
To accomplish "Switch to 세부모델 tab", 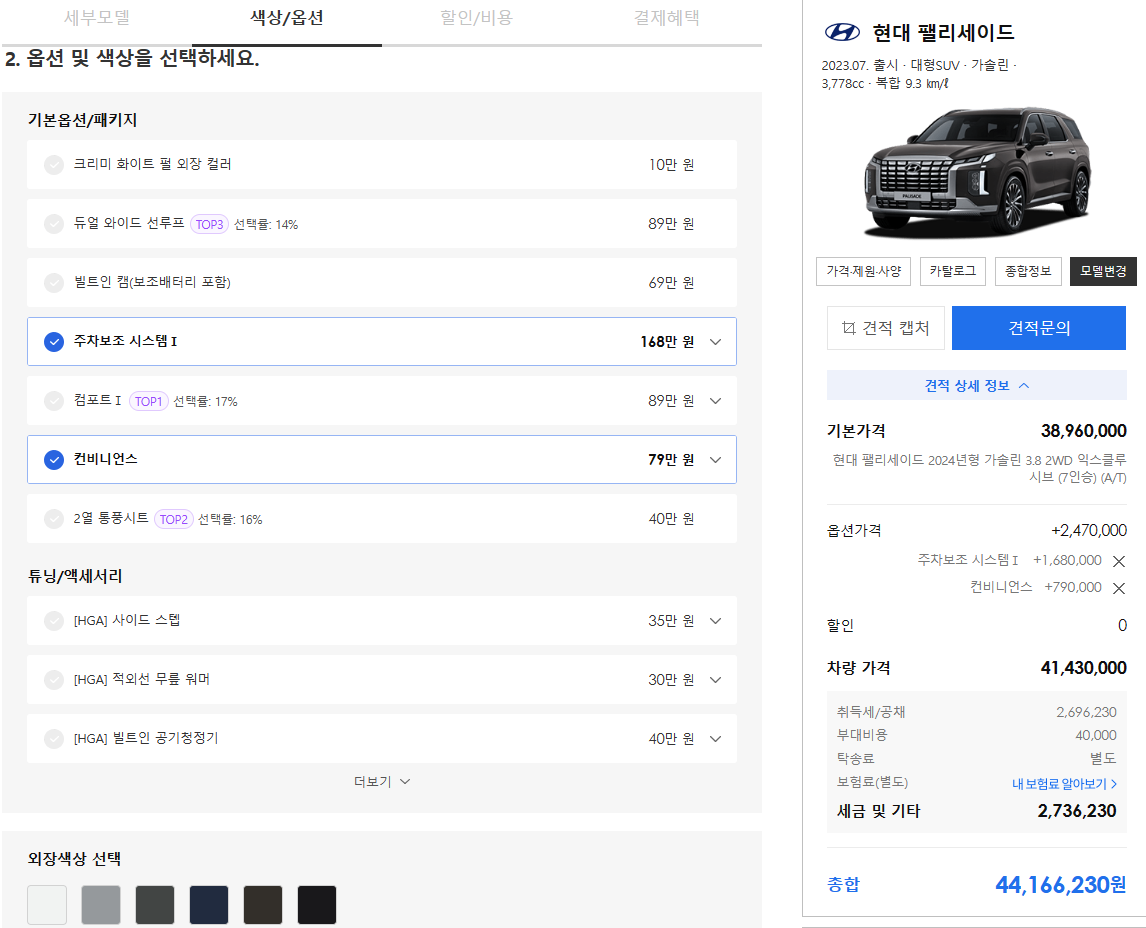I will 96,18.
